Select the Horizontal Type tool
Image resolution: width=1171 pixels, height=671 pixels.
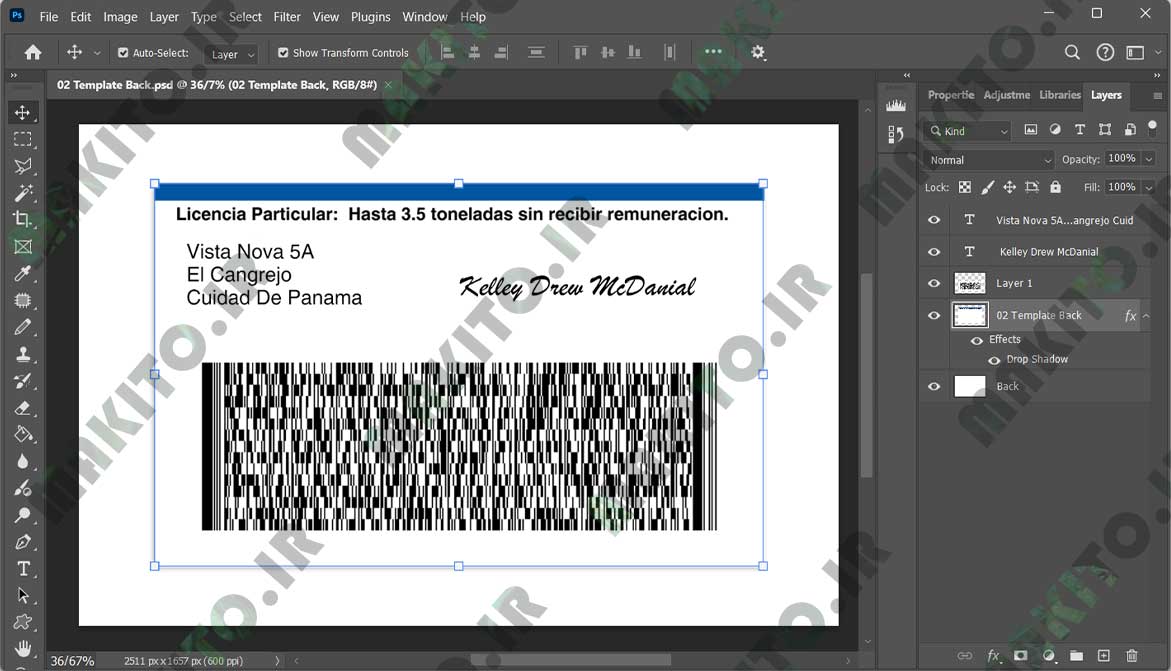[x=22, y=569]
